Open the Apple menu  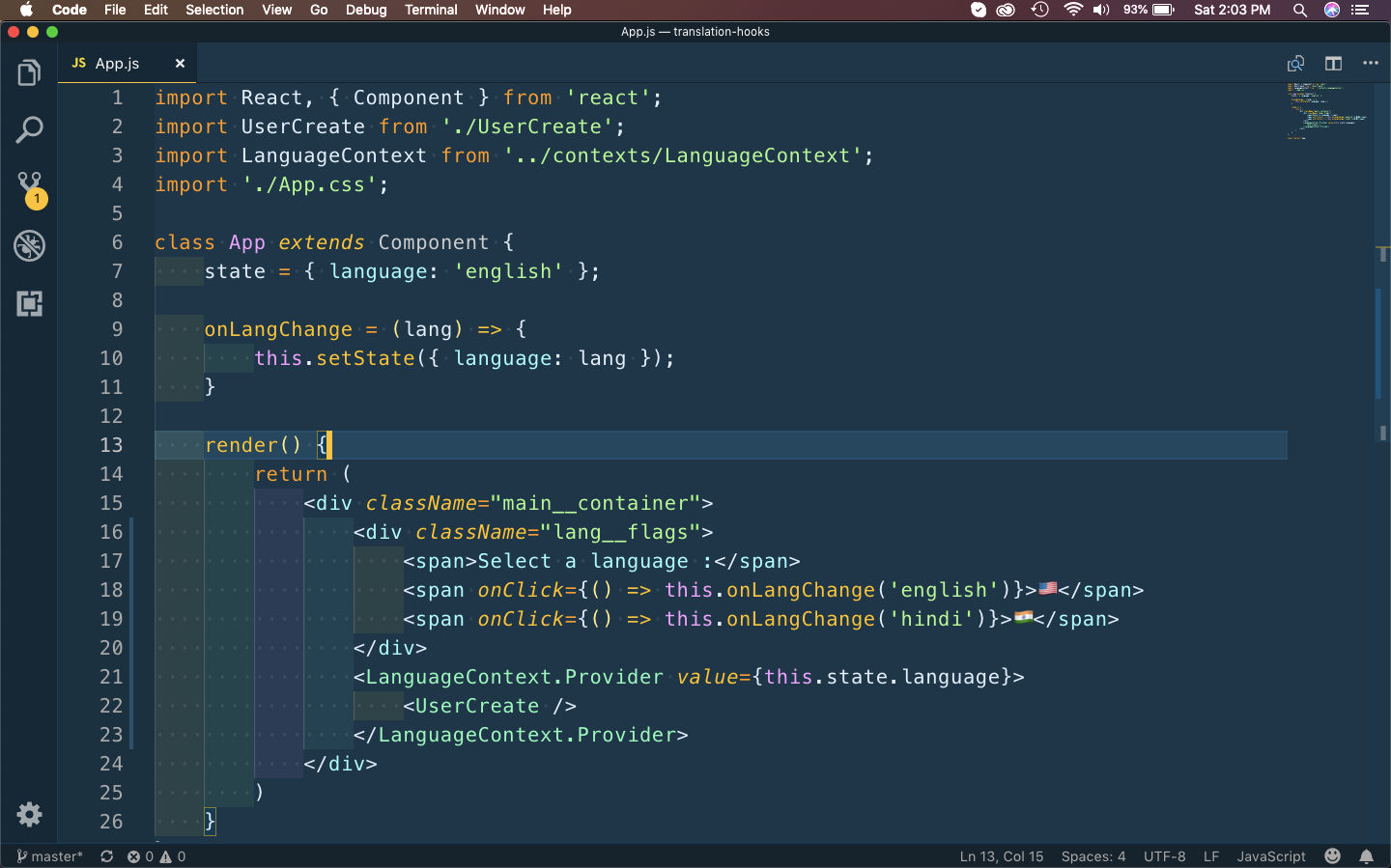26,10
